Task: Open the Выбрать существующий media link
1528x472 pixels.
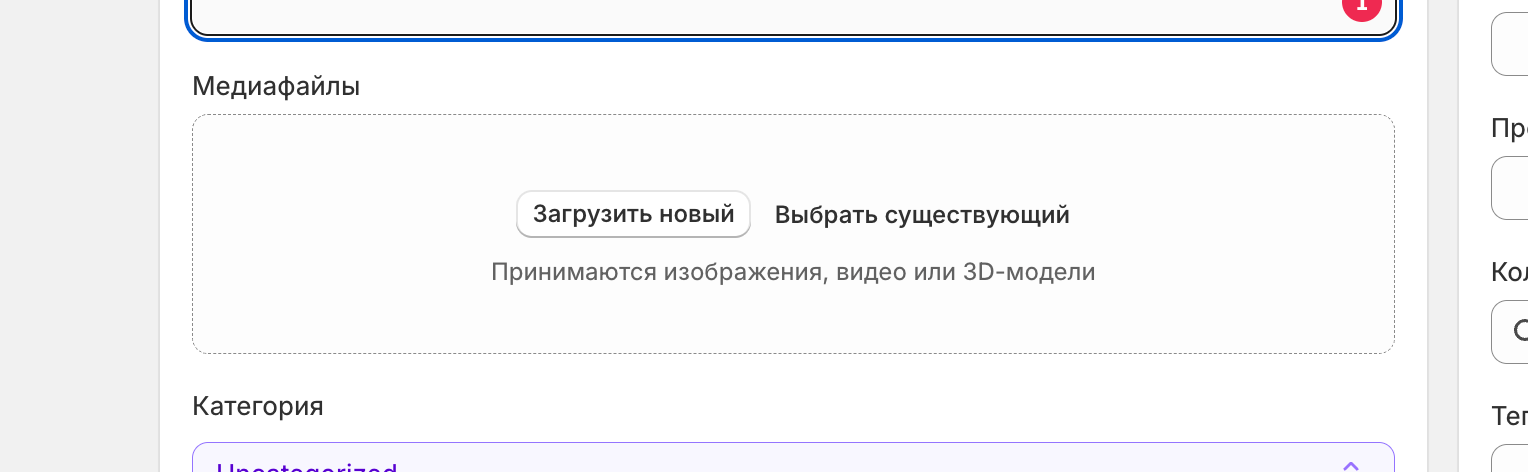Action: click(x=922, y=215)
